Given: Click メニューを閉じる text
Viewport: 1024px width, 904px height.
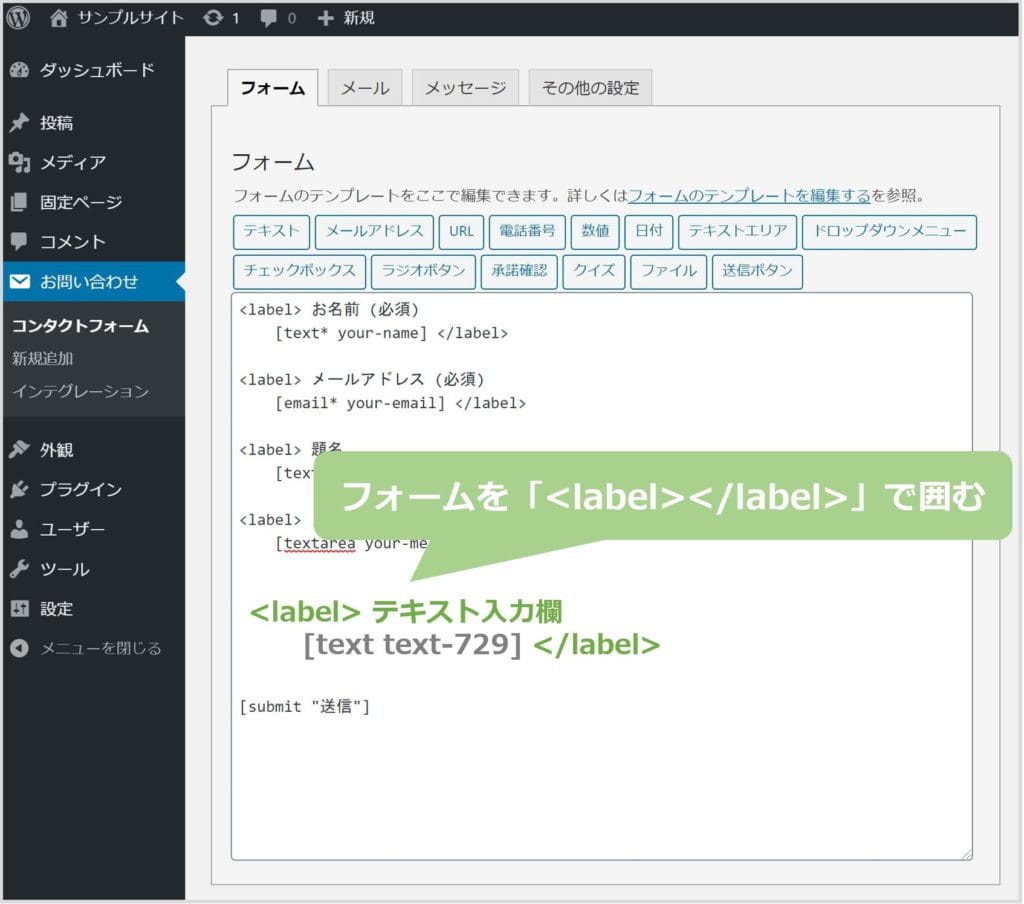Looking at the screenshot, I should 101,648.
